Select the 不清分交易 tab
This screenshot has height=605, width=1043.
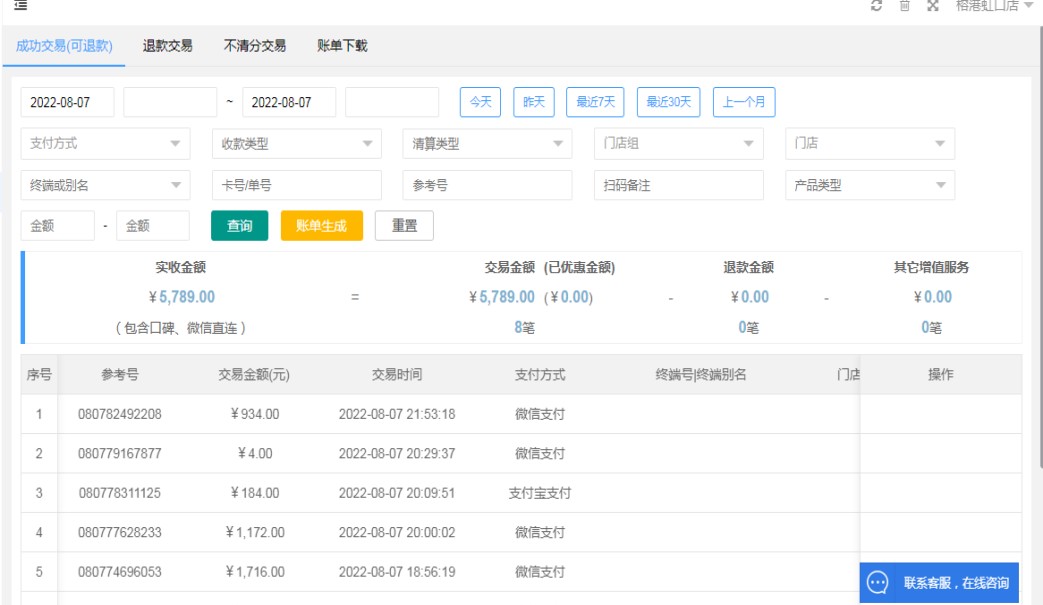click(255, 46)
